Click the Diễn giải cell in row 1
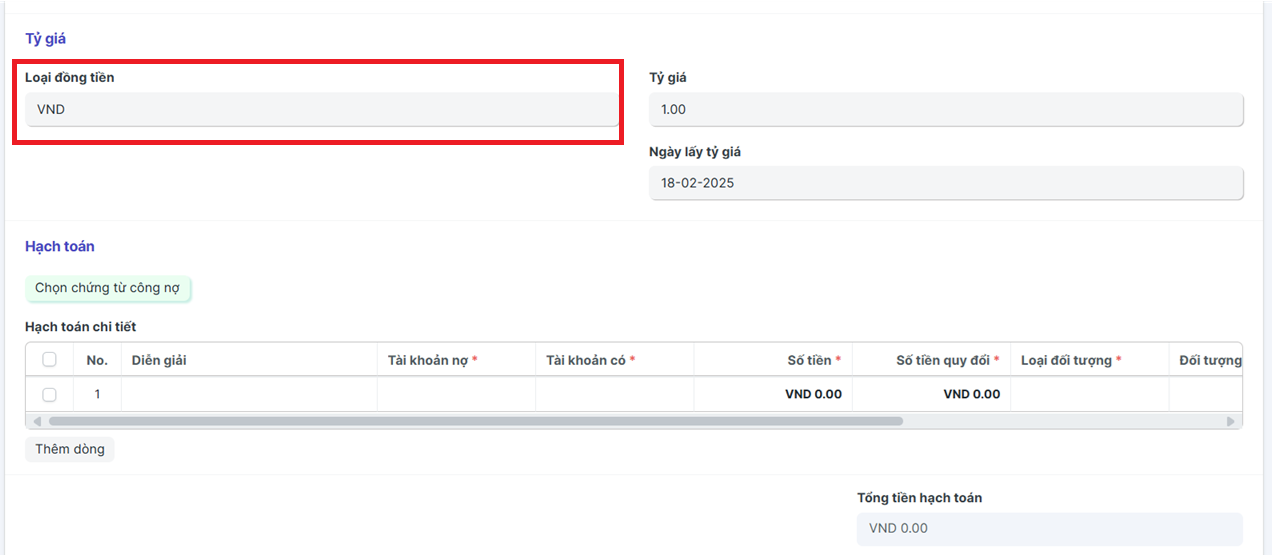Image resolution: width=1272 pixels, height=555 pixels. tap(249, 394)
